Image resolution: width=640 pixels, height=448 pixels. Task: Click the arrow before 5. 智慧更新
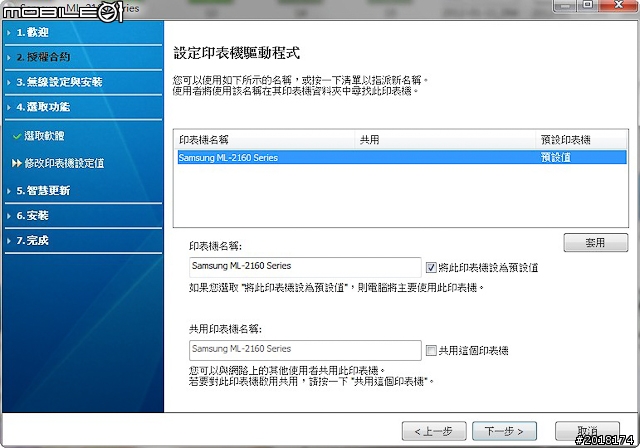click(9, 191)
